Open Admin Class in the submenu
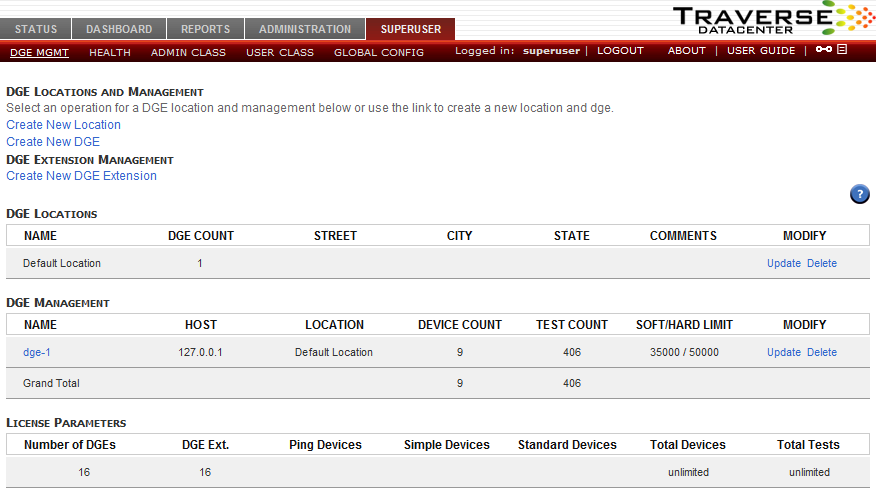Image resolution: width=876 pixels, height=495 pixels. tap(188, 52)
